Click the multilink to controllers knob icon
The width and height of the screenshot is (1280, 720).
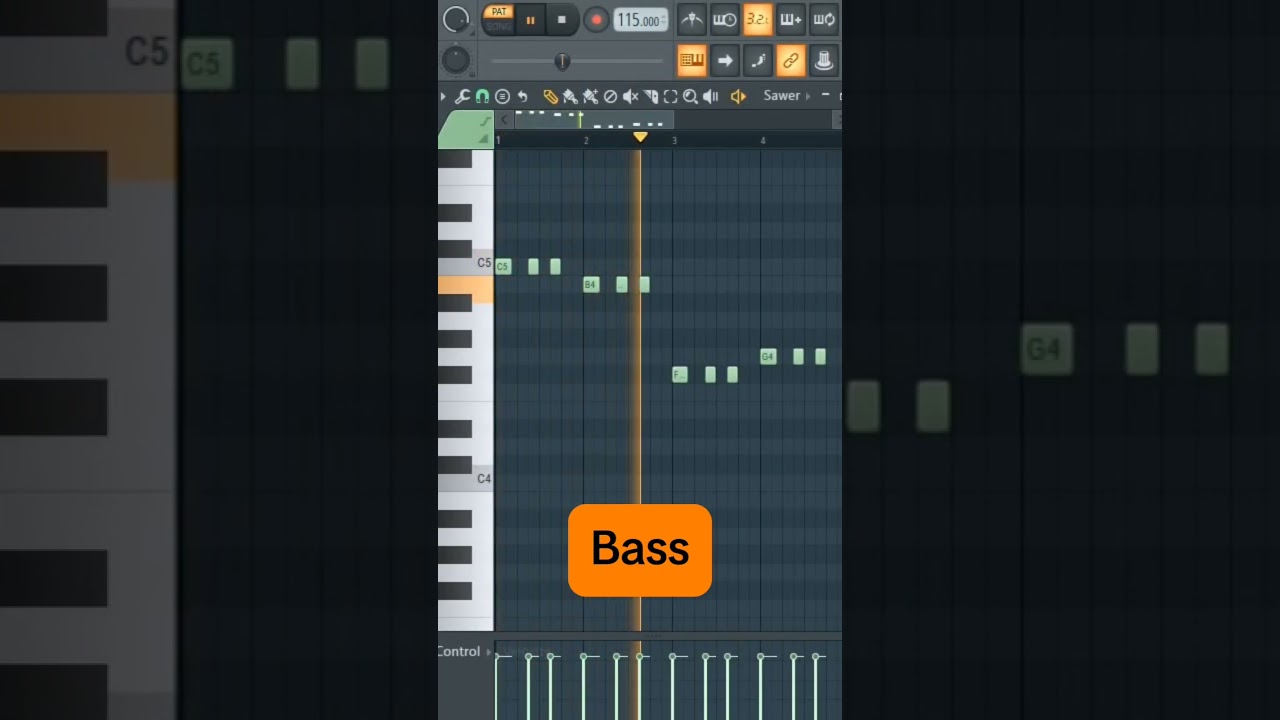[823, 60]
